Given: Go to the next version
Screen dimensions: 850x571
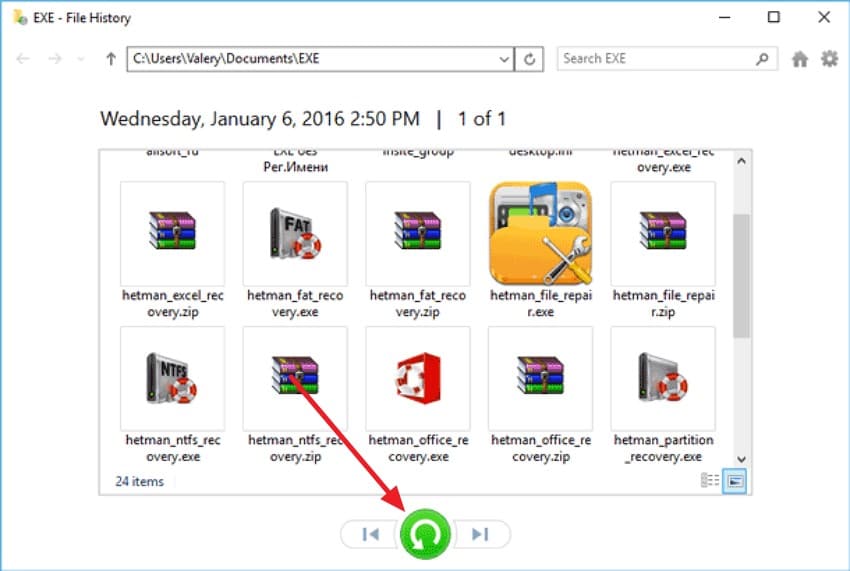Looking at the screenshot, I should coord(480,535).
